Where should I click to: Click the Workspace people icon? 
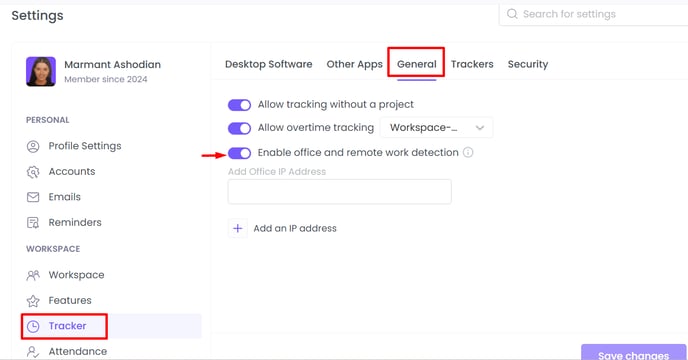click(33, 275)
